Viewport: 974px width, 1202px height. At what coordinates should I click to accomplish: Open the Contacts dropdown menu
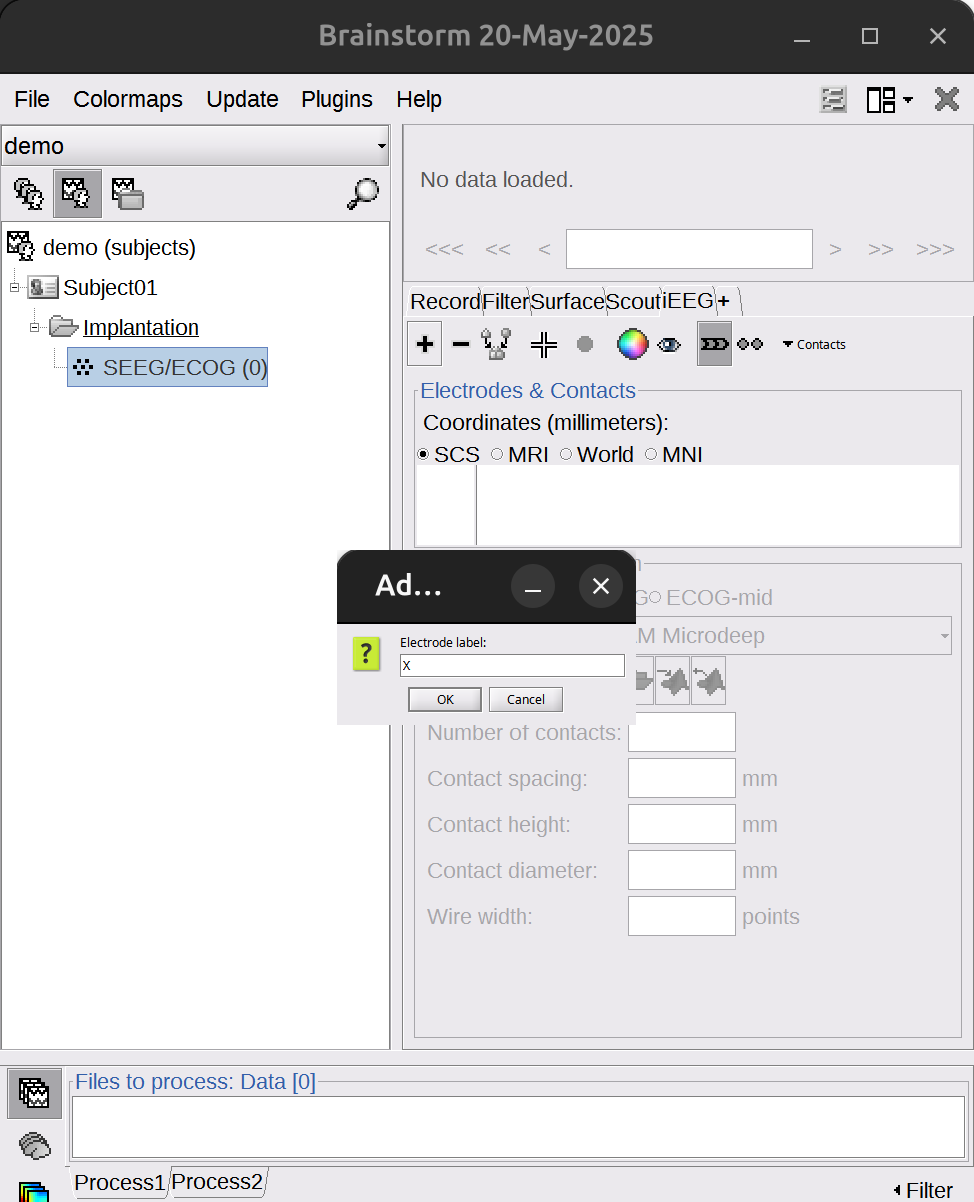pyautogui.click(x=814, y=344)
